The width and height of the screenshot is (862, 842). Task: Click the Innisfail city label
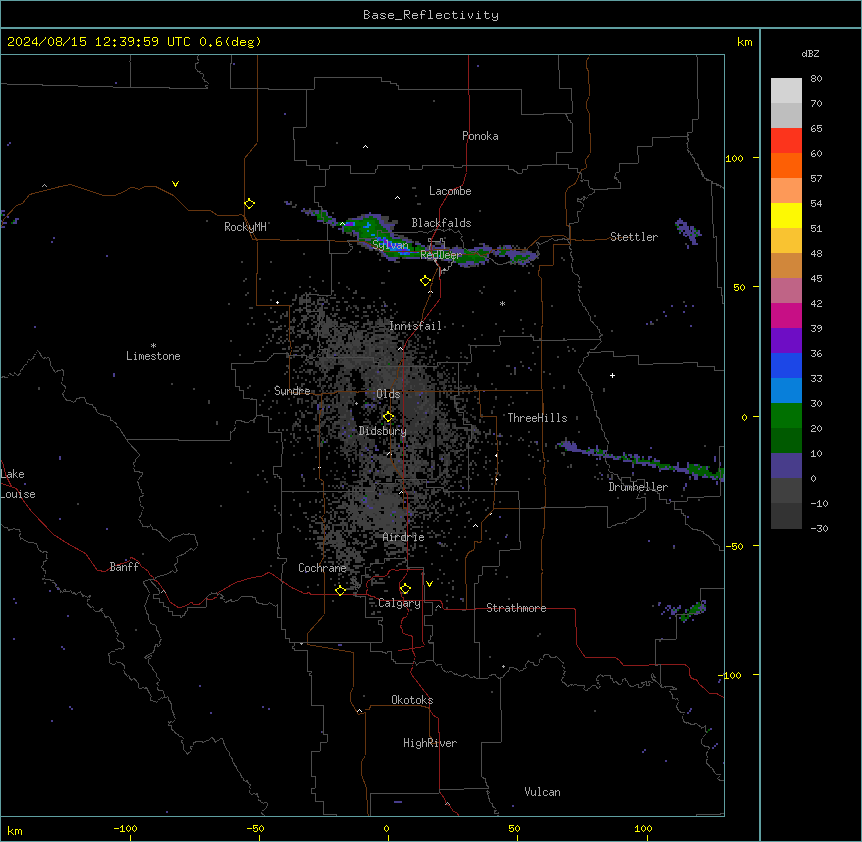point(416,326)
